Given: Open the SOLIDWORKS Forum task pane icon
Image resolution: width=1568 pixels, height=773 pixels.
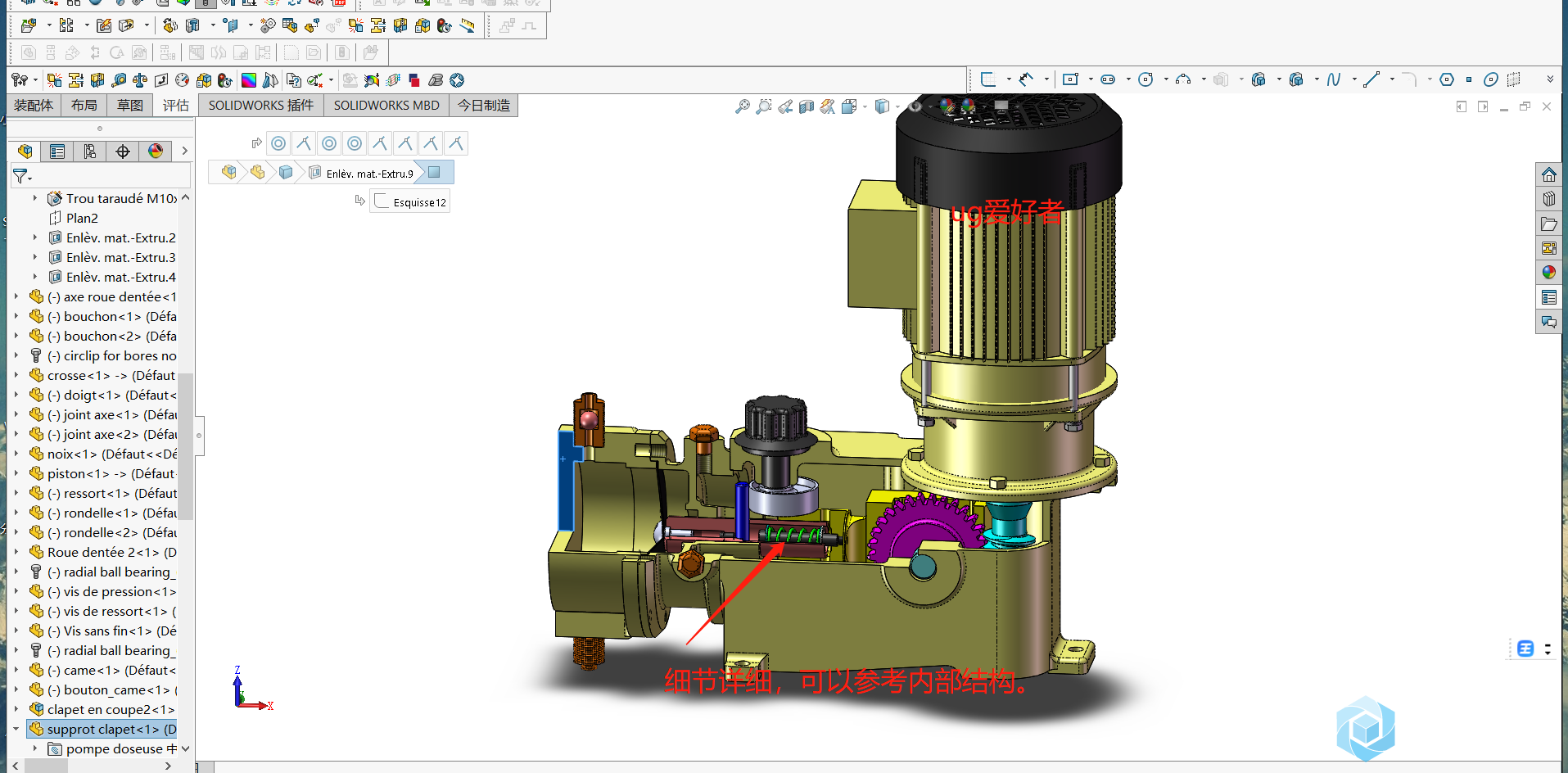Looking at the screenshot, I should [x=1548, y=322].
